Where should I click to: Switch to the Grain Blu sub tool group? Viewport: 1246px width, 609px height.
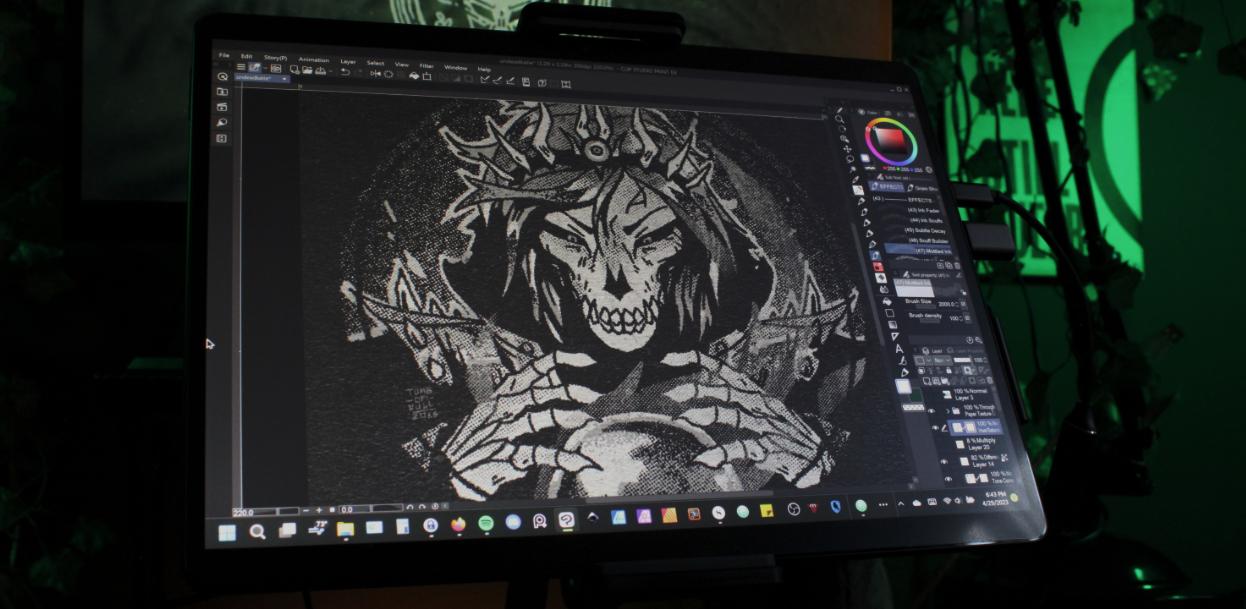click(923, 188)
